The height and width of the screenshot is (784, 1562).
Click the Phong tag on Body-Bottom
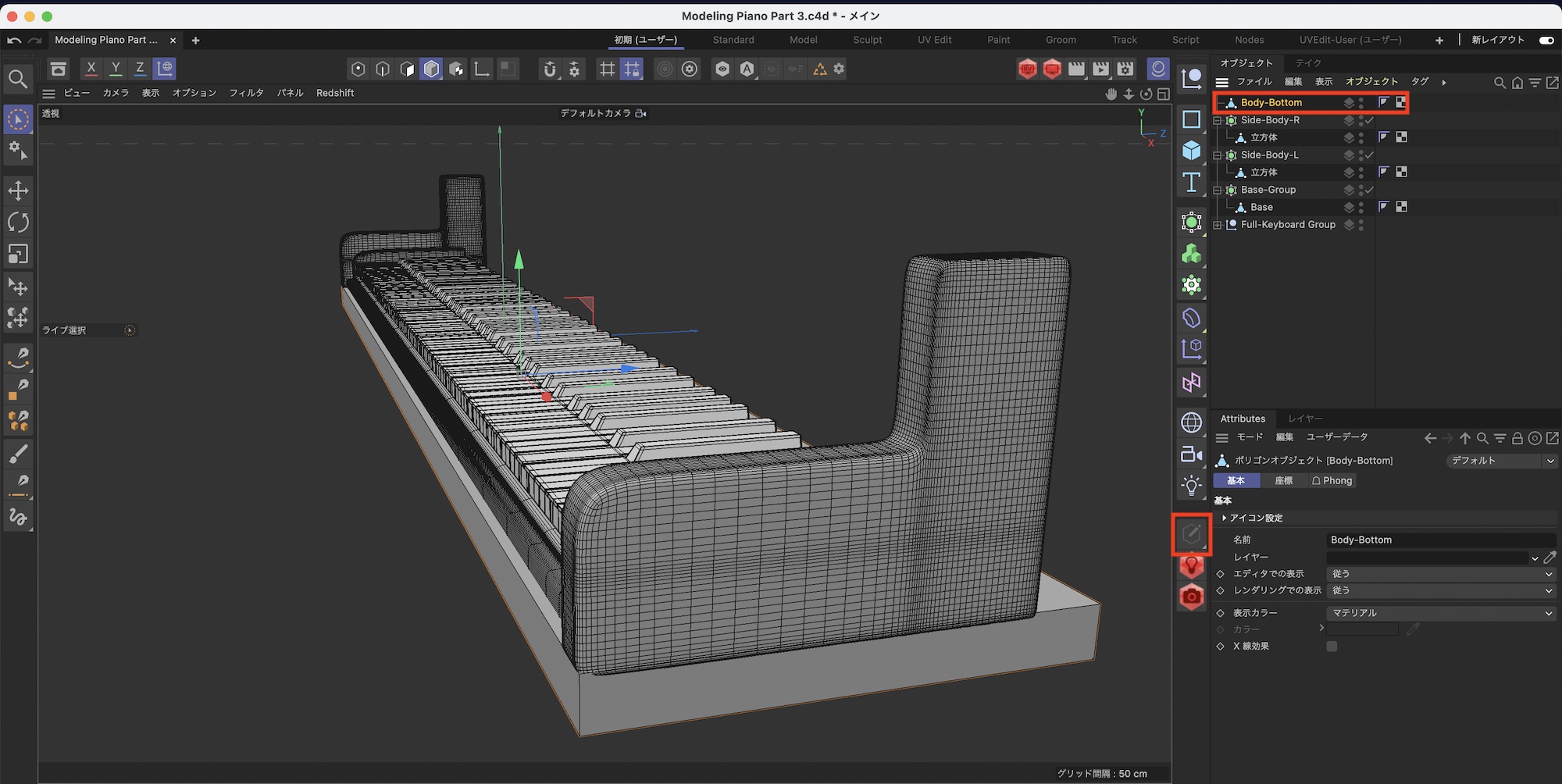1383,102
